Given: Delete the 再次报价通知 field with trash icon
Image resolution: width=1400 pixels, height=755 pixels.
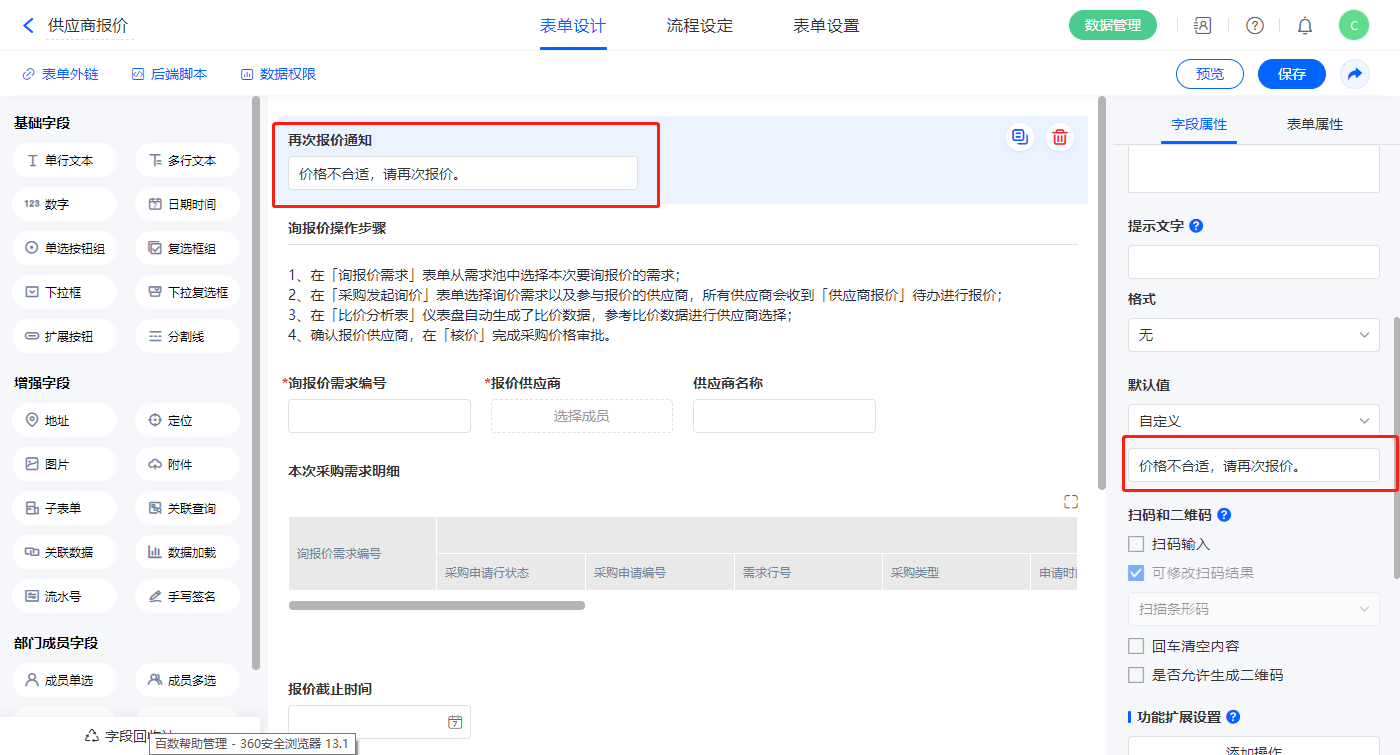Looking at the screenshot, I should (x=1060, y=137).
